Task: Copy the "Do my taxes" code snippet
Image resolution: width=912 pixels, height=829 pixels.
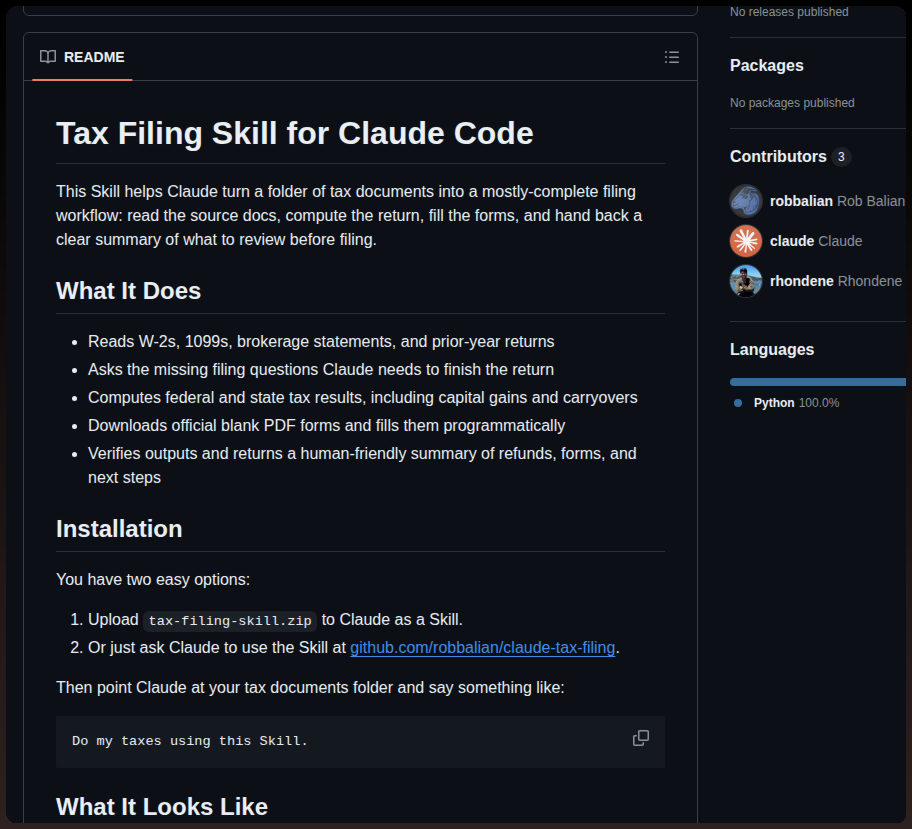Action: pyautogui.click(x=640, y=738)
